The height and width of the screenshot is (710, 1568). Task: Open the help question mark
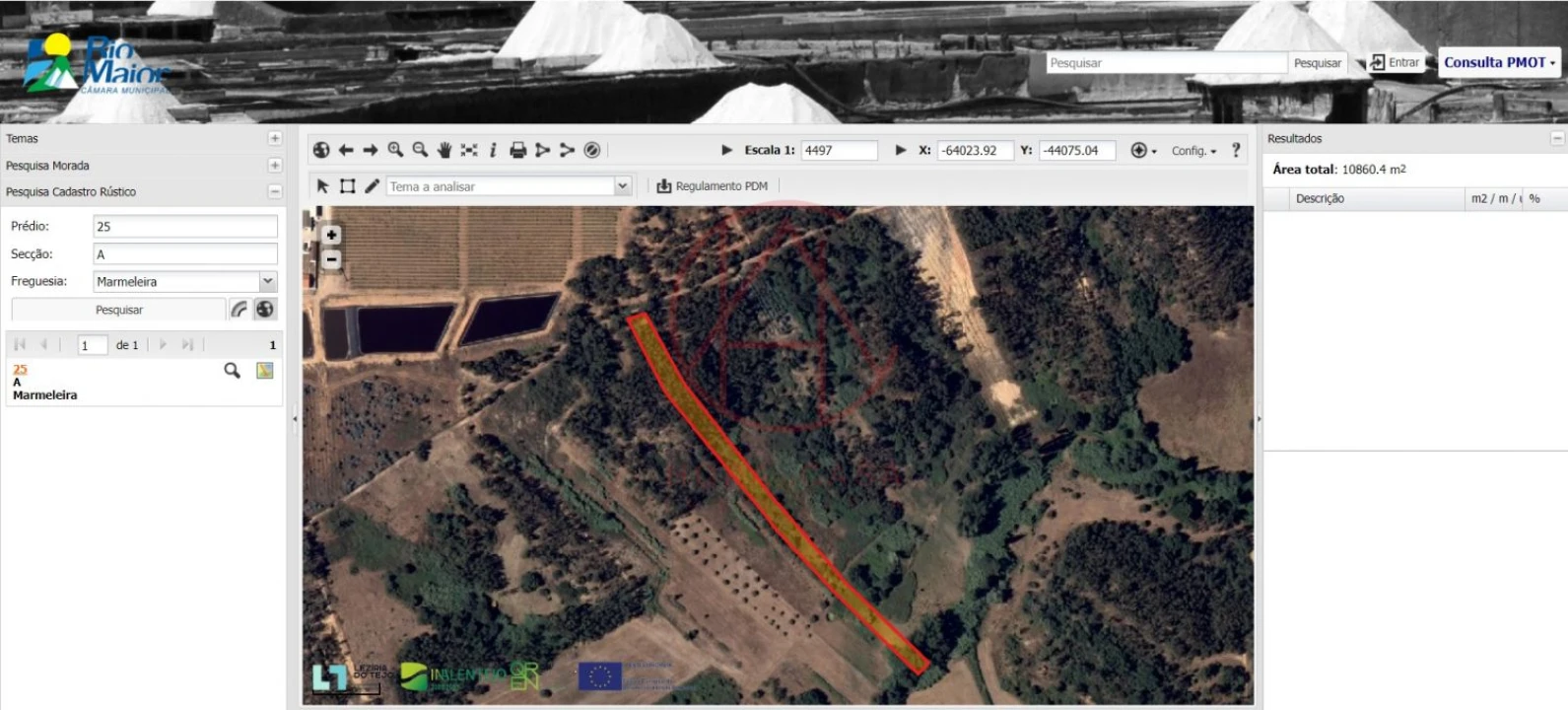1236,150
